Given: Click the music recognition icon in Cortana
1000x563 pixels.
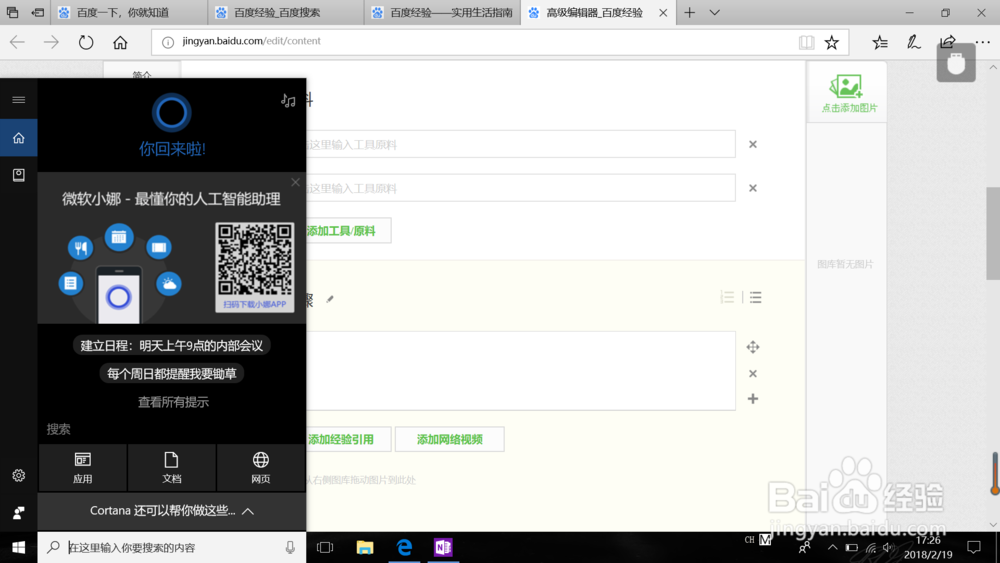Looking at the screenshot, I should click(288, 100).
